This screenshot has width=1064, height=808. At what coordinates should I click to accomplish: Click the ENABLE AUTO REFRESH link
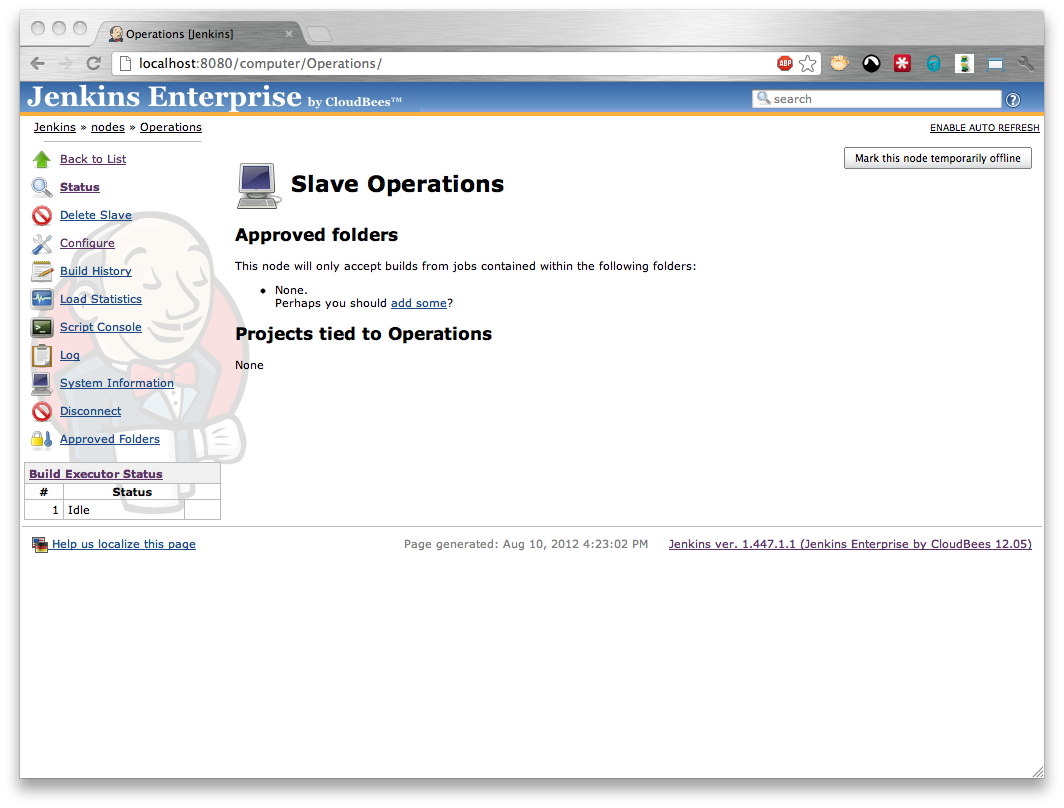[984, 128]
